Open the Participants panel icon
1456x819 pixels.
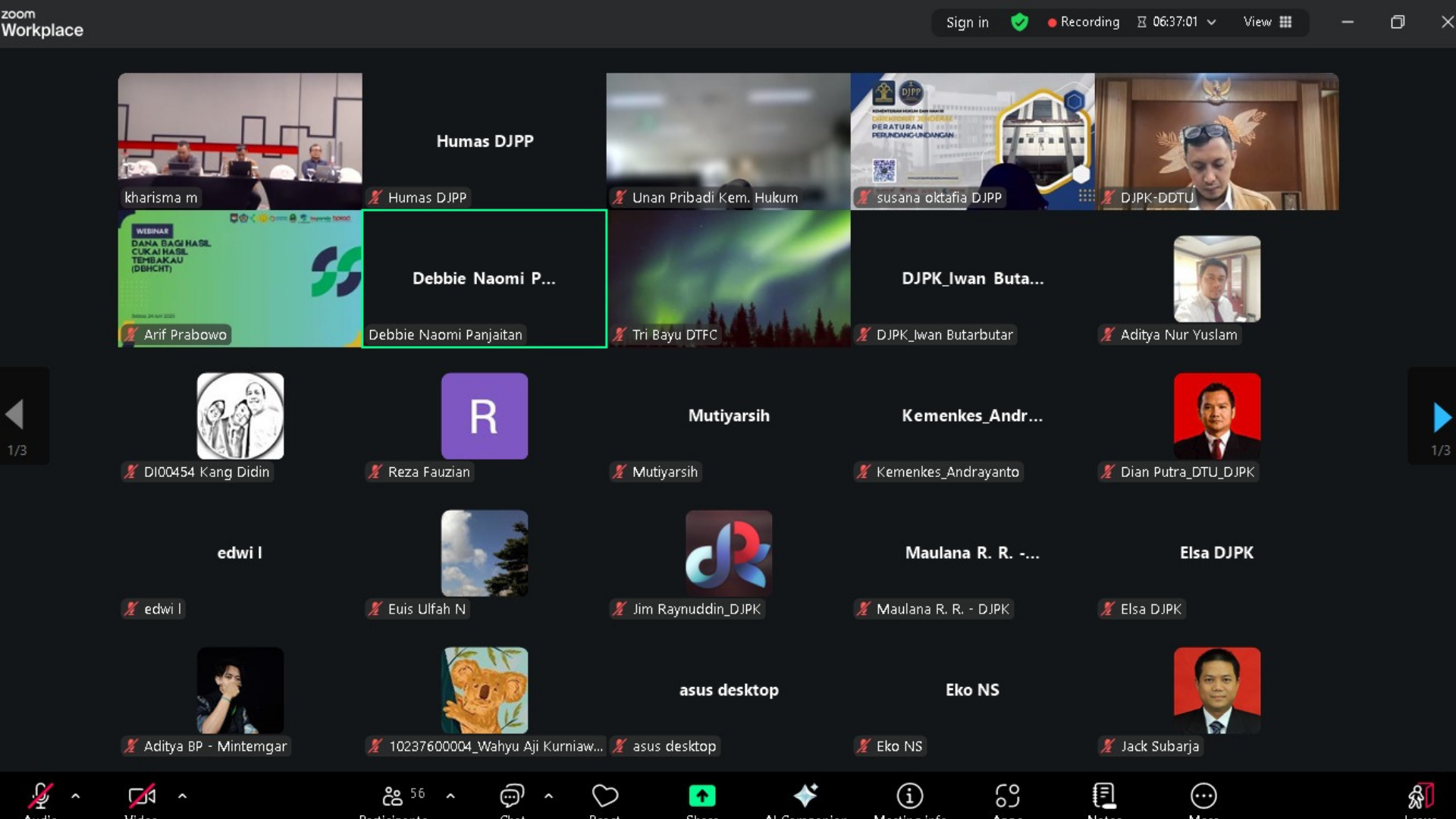tap(393, 795)
